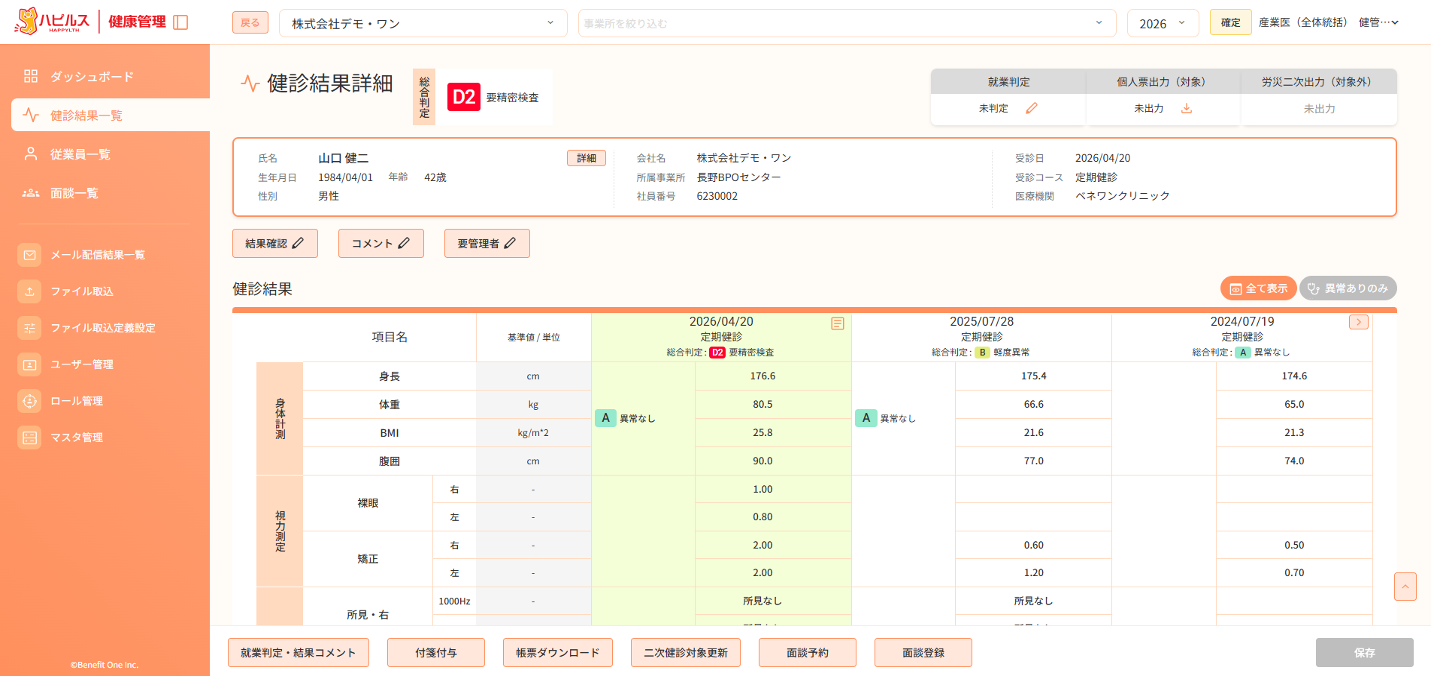Toggle the sidebar collapse icon beside 健康管理
This screenshot has height=676, width=1431.
[x=180, y=22]
